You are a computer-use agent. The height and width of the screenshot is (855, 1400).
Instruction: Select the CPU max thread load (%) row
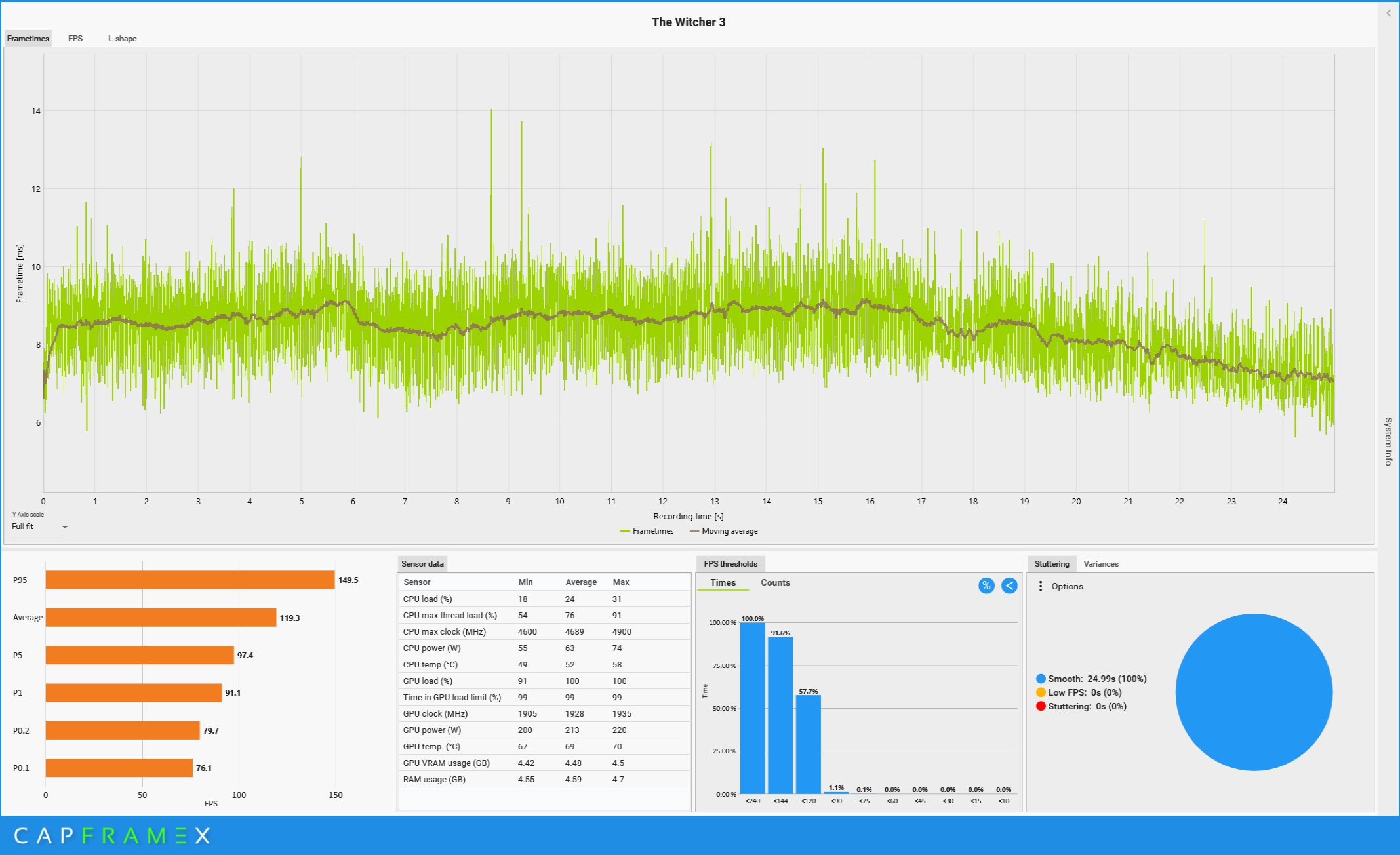(x=544, y=616)
